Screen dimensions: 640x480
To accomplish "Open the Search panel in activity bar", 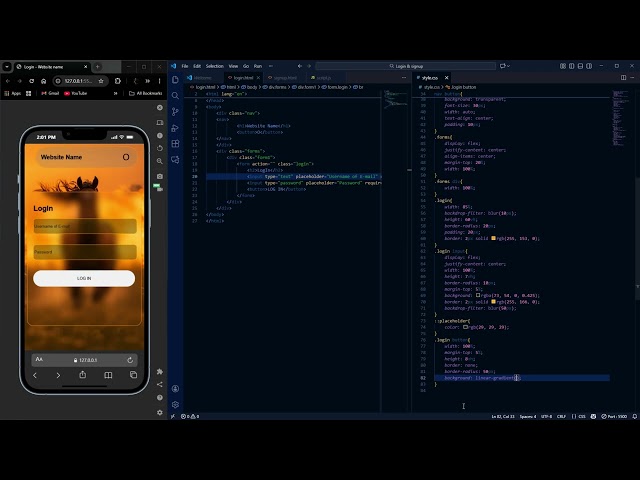I will point(175,96).
